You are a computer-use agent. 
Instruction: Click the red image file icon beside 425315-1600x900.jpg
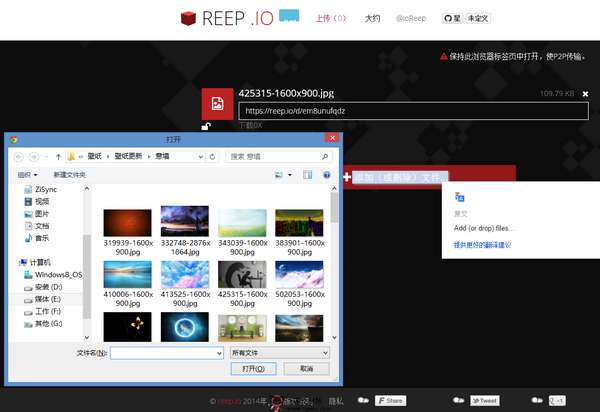[217, 104]
